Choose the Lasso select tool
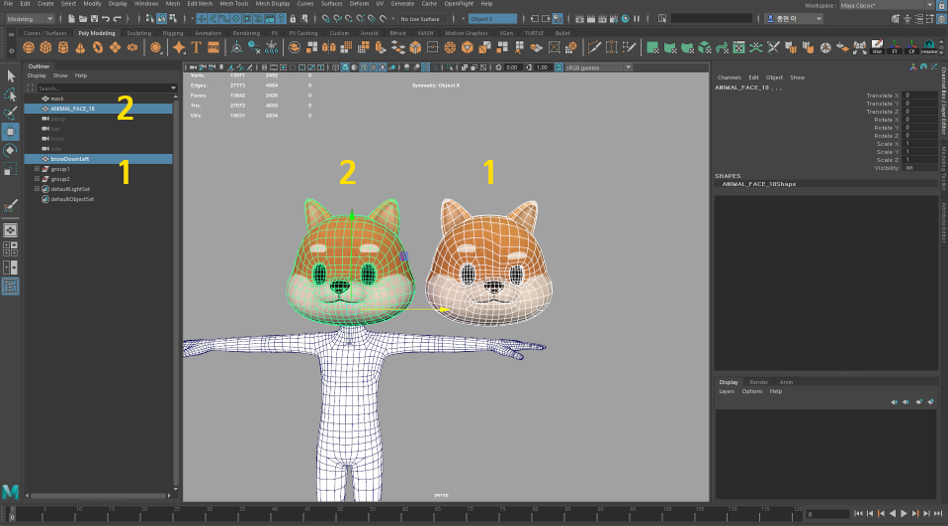The width and height of the screenshot is (948, 526). click(x=10, y=94)
